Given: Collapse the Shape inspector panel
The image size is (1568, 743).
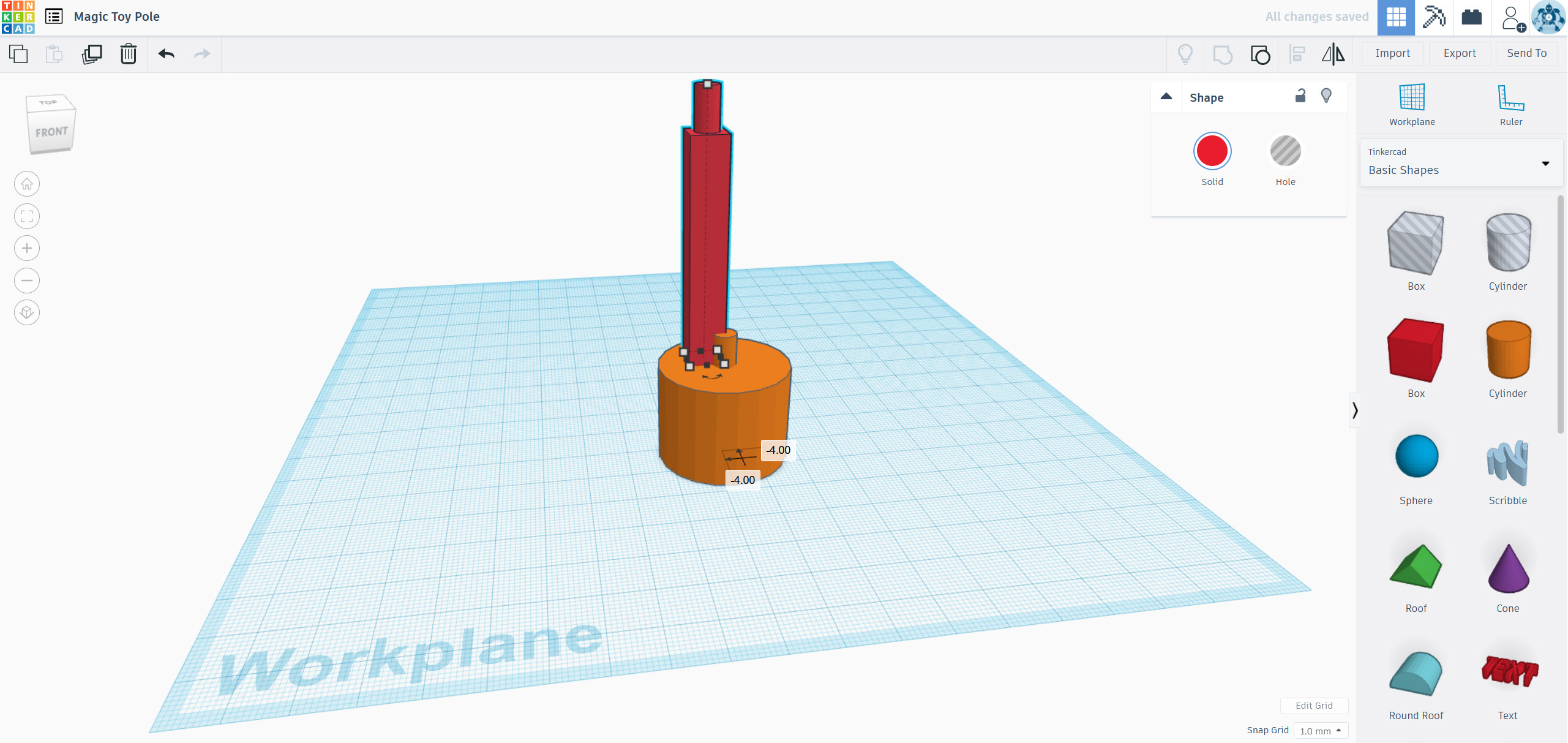Looking at the screenshot, I should click(1166, 97).
